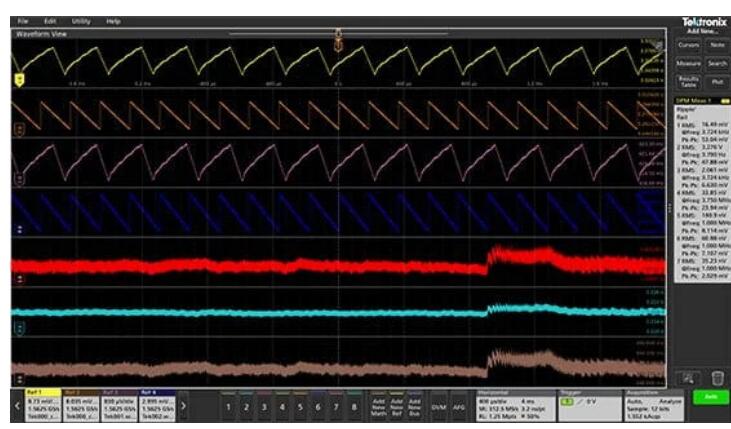Turn on channel 1
The height and width of the screenshot is (429, 731).
tap(228, 407)
